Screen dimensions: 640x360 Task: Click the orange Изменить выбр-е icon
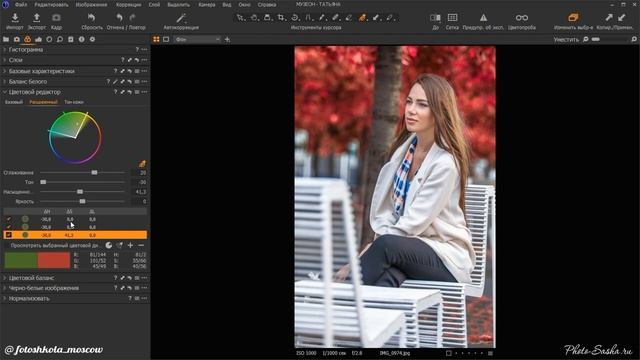(x=573, y=18)
